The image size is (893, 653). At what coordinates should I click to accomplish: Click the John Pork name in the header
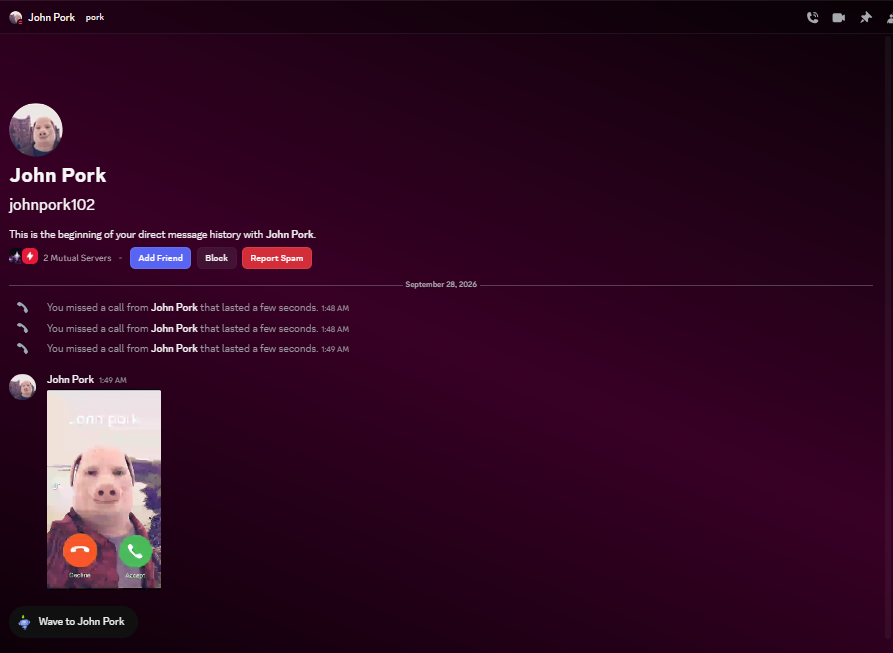pos(52,18)
